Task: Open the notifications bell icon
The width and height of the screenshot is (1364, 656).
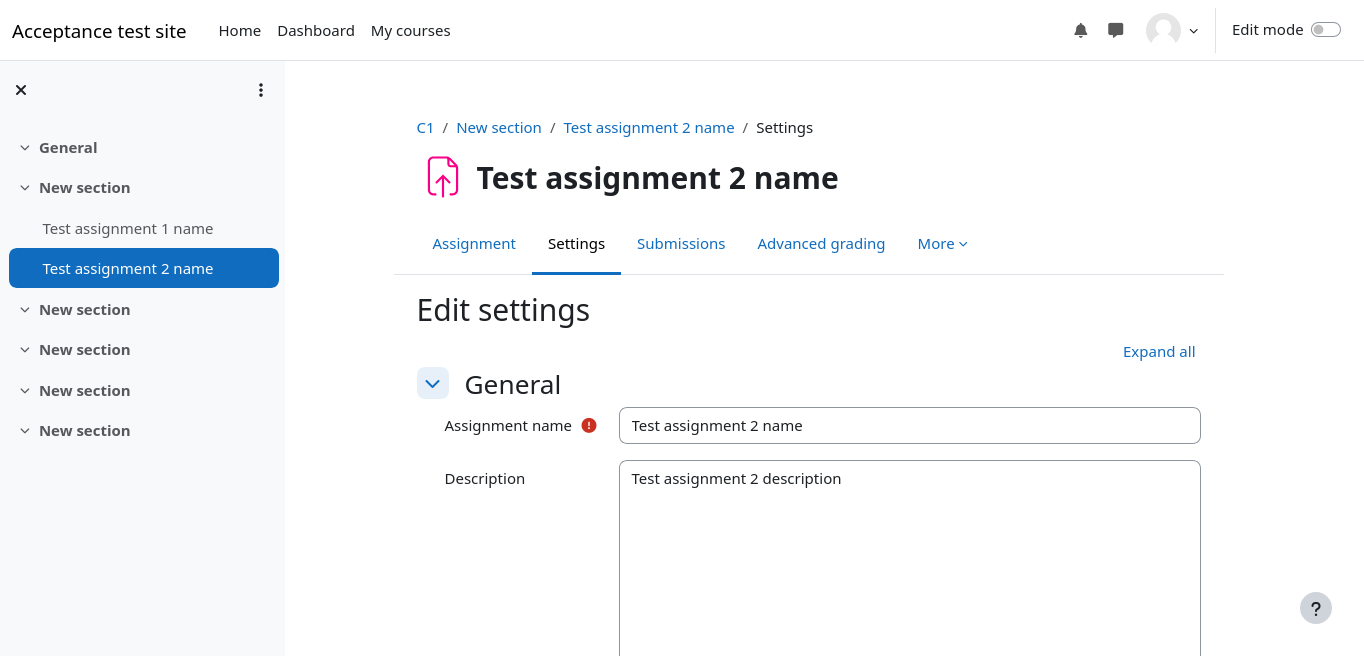Action: pyautogui.click(x=1080, y=31)
